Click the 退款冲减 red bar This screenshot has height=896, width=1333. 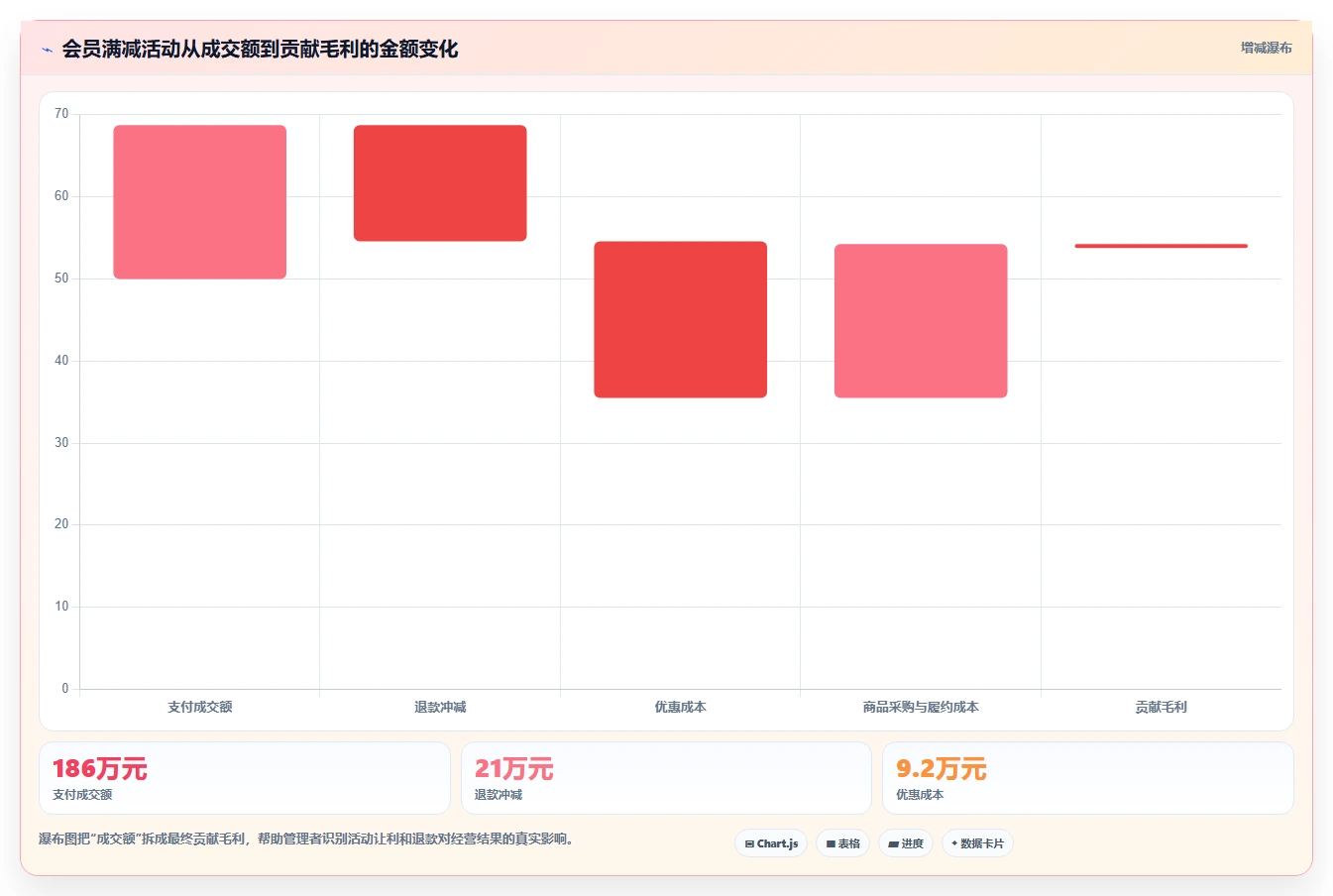coord(440,183)
